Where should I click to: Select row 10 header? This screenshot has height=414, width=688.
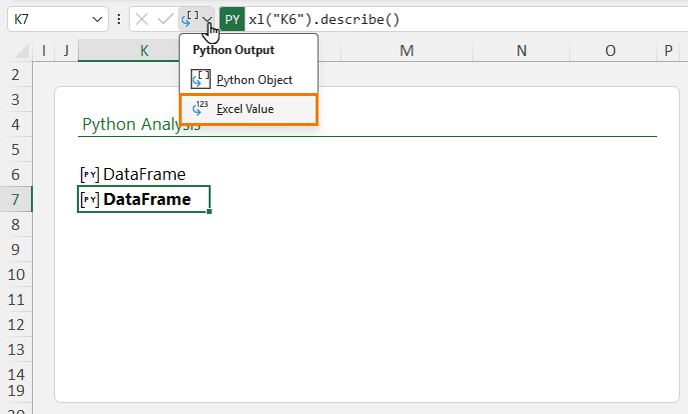pos(16,275)
